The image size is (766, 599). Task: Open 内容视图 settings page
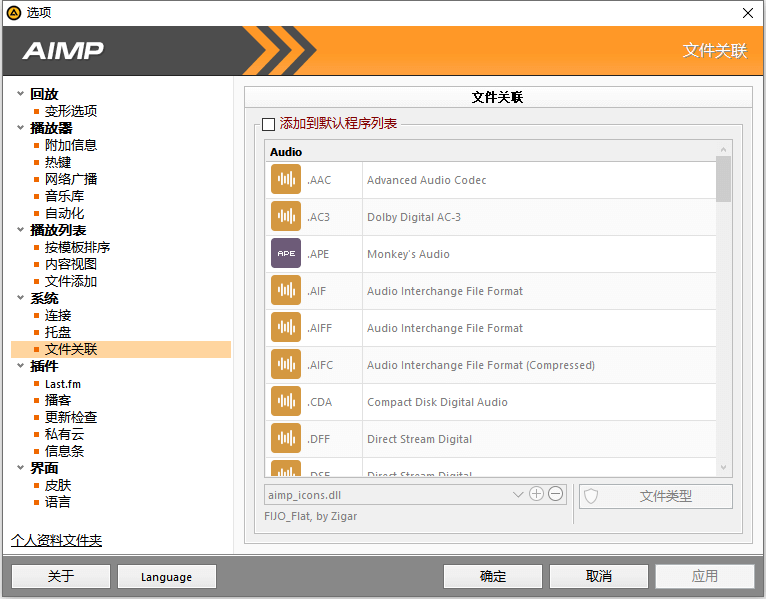pyautogui.click(x=71, y=264)
